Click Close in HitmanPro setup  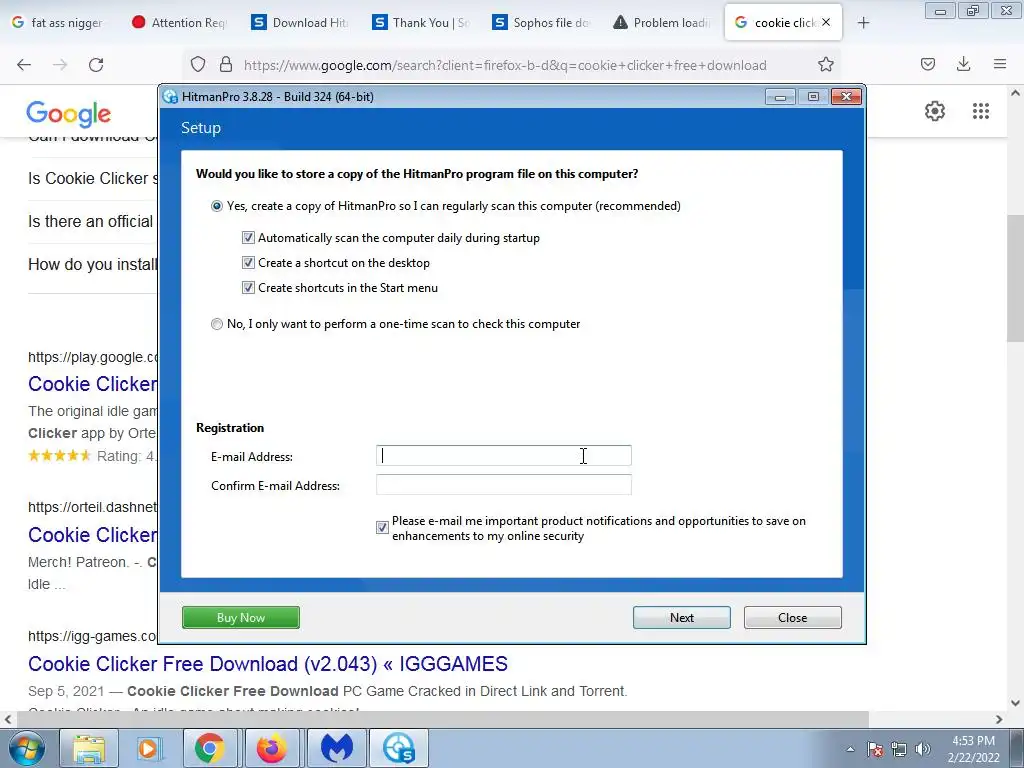793,618
